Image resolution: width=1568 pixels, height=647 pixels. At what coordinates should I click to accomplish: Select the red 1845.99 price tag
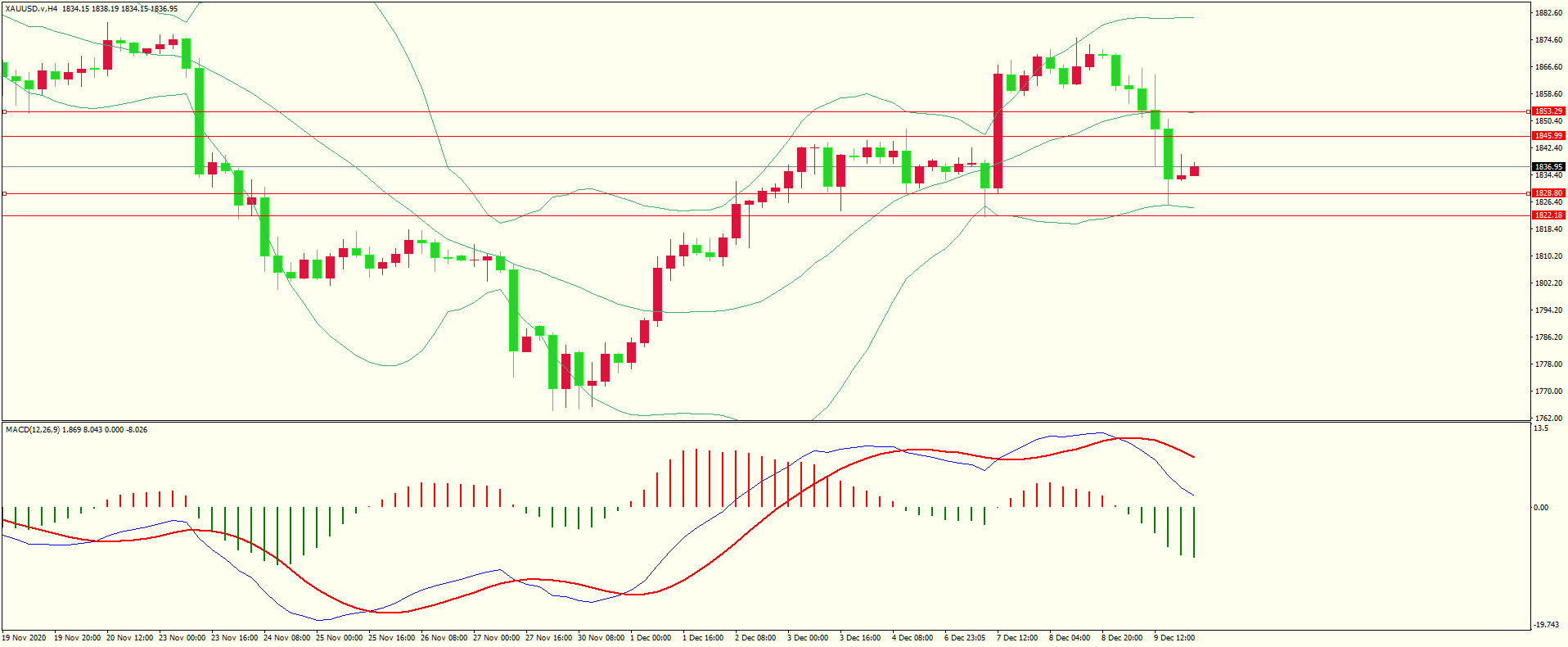tap(1548, 136)
